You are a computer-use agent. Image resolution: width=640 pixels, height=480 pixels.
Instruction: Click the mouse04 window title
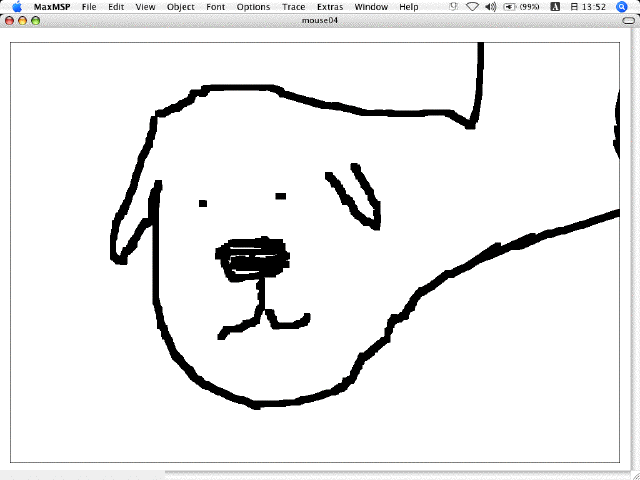pos(320,20)
